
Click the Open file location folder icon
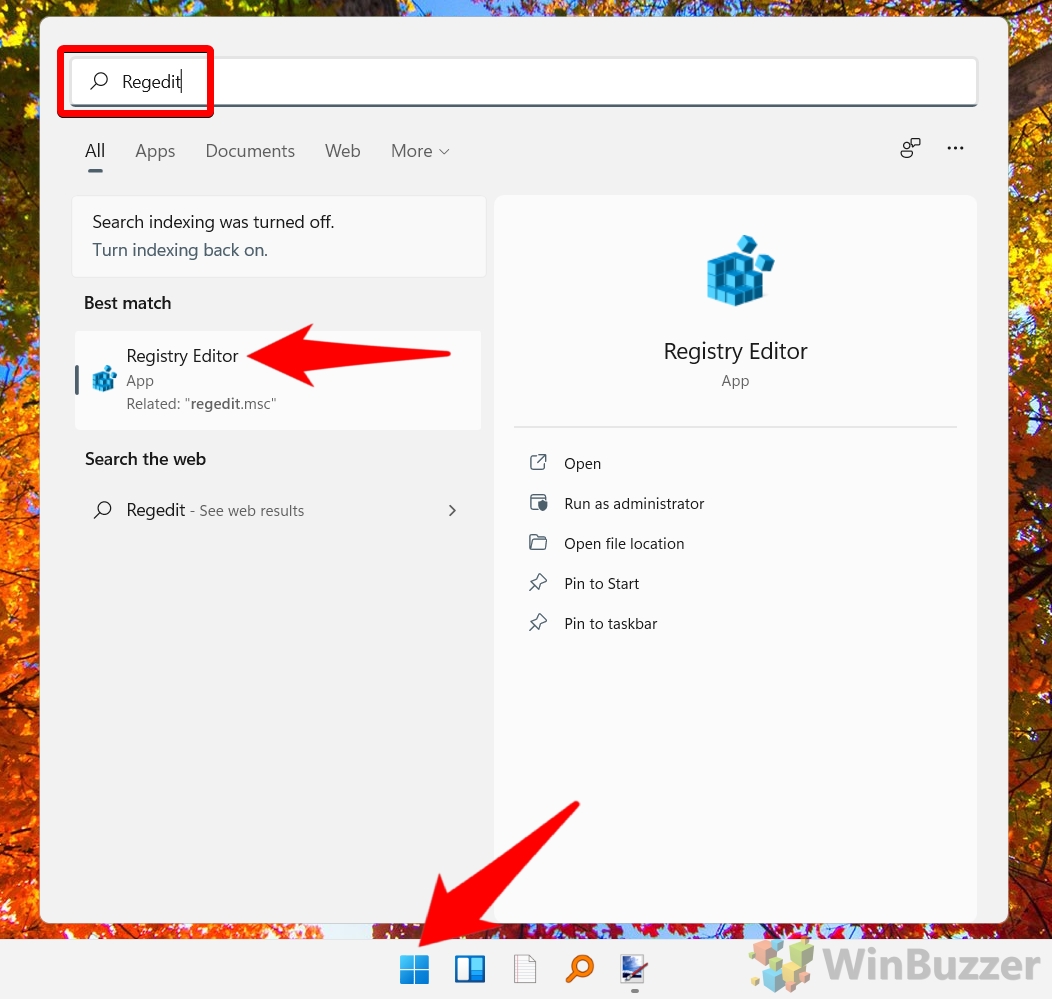click(538, 542)
